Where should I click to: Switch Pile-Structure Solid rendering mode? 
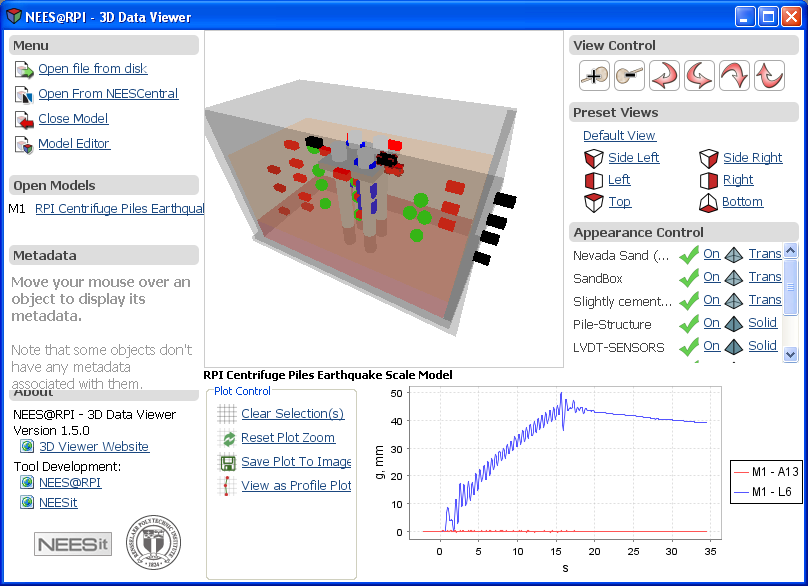pos(763,323)
